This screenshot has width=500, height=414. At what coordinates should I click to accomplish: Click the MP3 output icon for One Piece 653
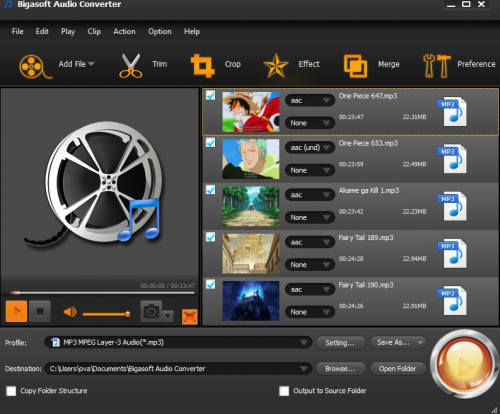452,159
